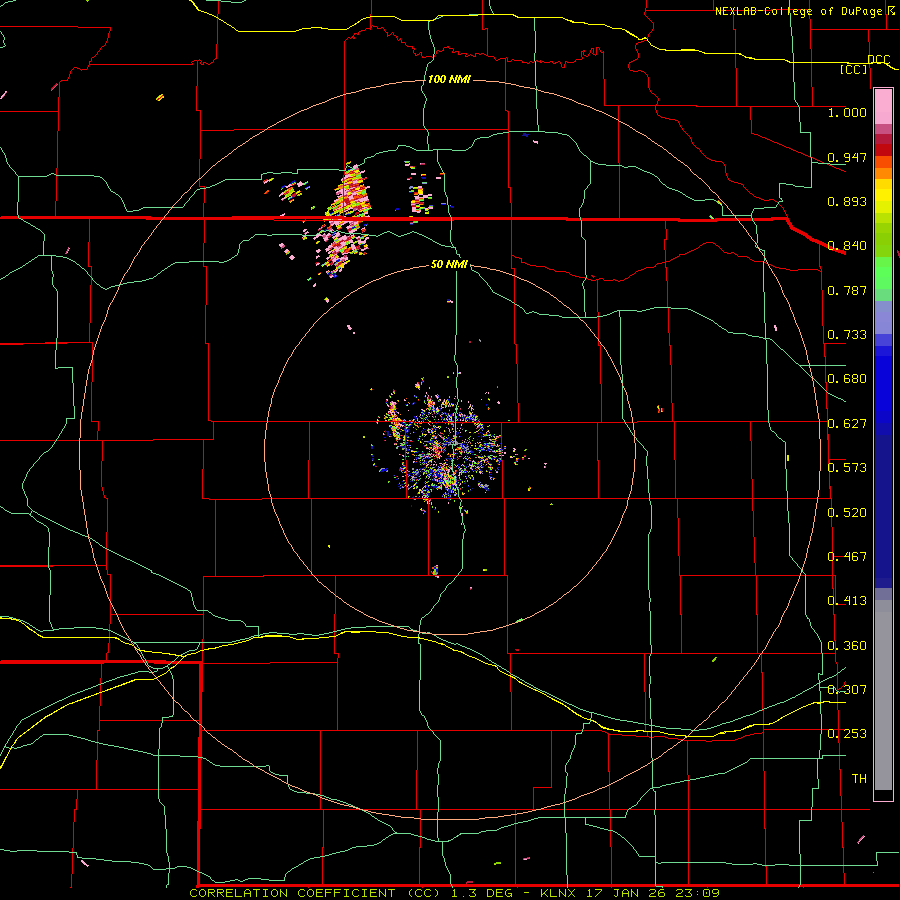The height and width of the screenshot is (900, 900).
Task: Select the 0.360 scale value
Action: point(847,645)
